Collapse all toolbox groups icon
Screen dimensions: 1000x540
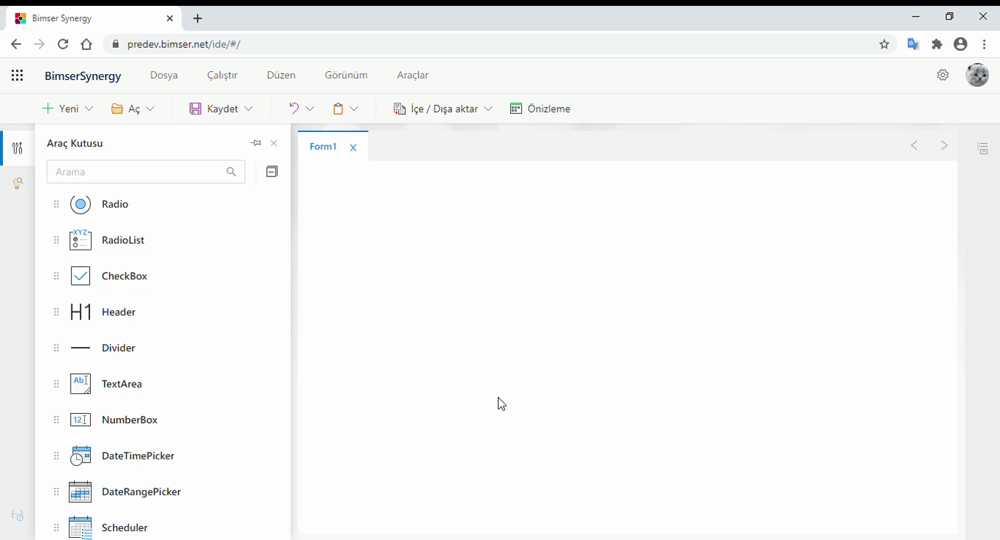tap(271, 172)
